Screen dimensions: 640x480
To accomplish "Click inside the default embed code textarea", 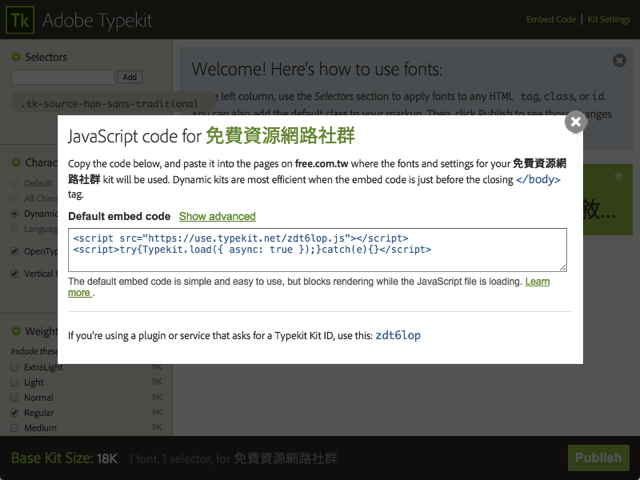I will point(317,250).
